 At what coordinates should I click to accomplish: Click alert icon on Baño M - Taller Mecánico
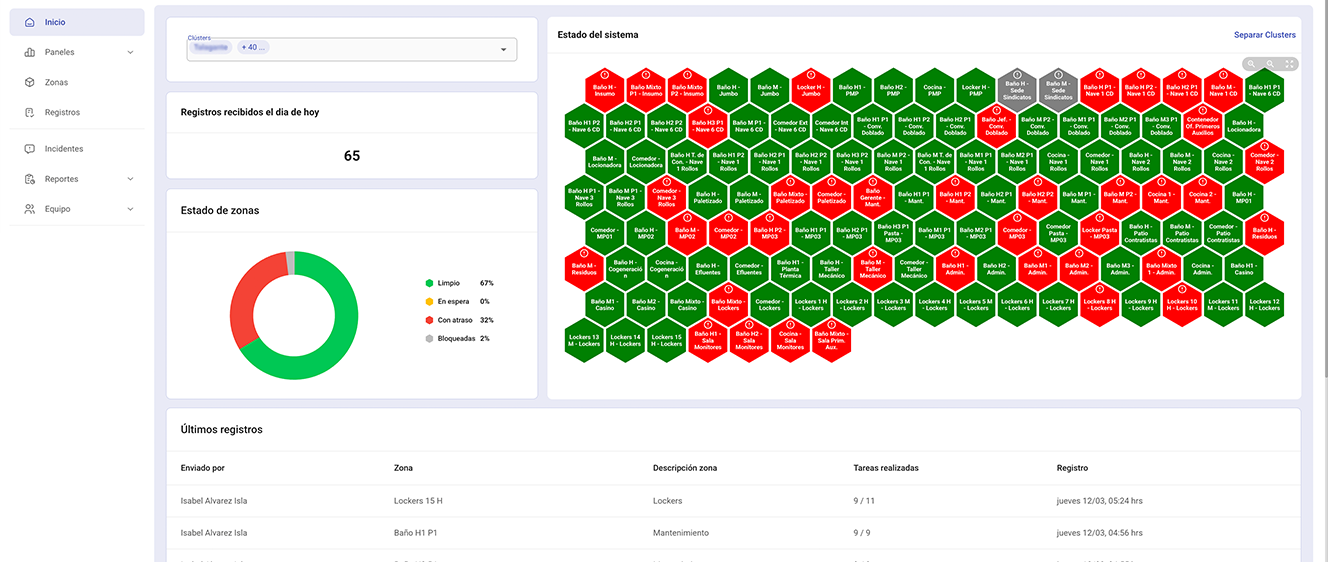click(873, 252)
